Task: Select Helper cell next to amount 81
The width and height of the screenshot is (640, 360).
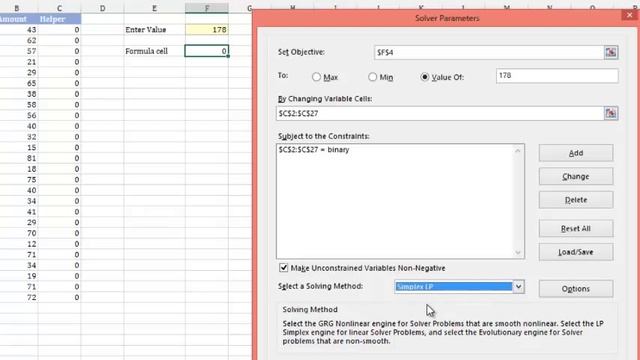Action: click(60, 158)
